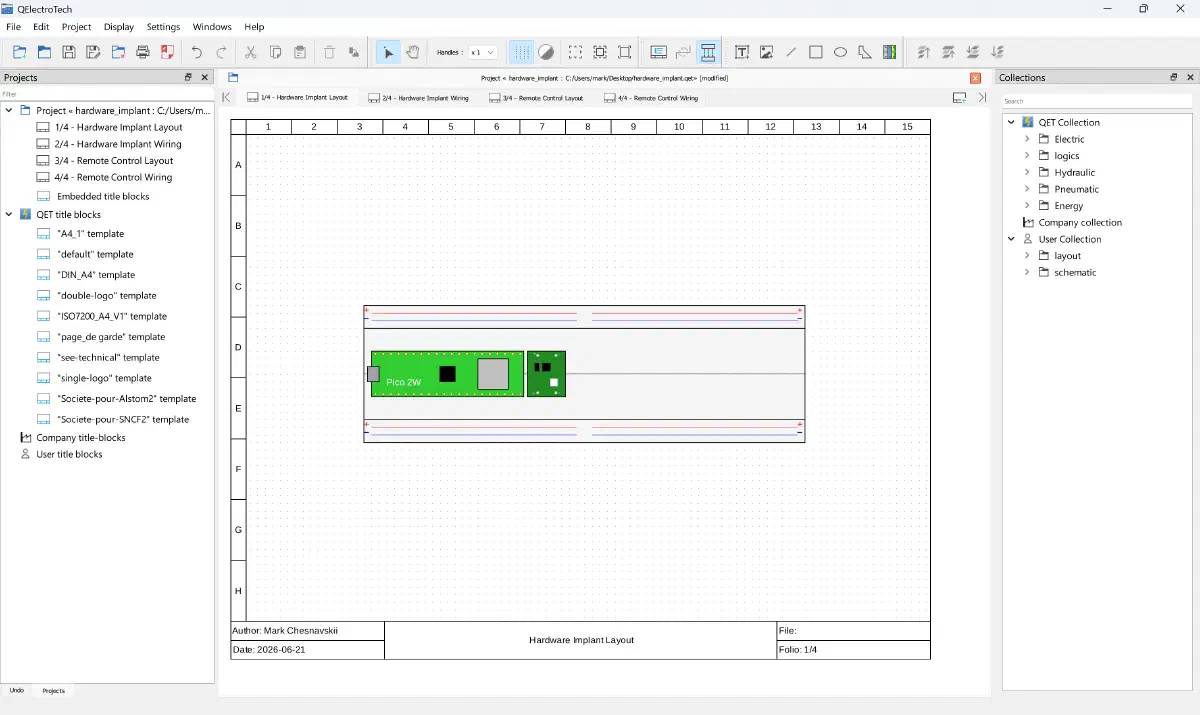Screen dimensions: 1200x715
Task: Collapse the User Collection node
Action: pos(1011,239)
